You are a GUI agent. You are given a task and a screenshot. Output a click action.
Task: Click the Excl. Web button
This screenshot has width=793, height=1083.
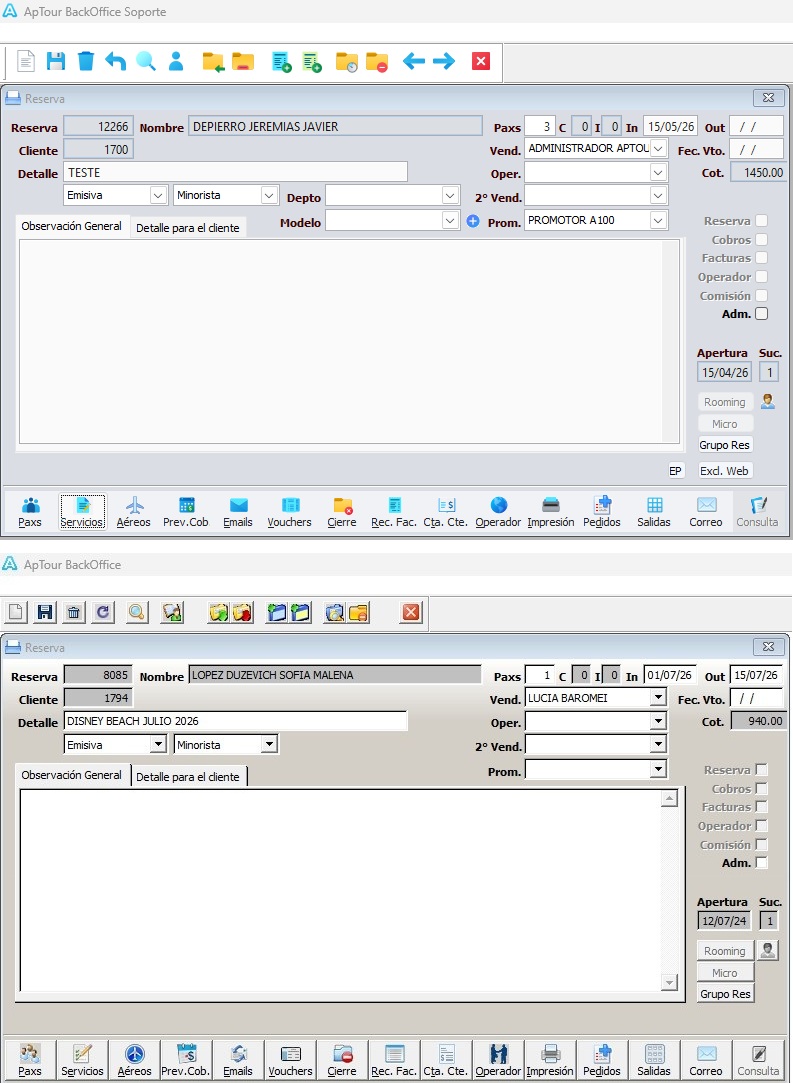[725, 471]
